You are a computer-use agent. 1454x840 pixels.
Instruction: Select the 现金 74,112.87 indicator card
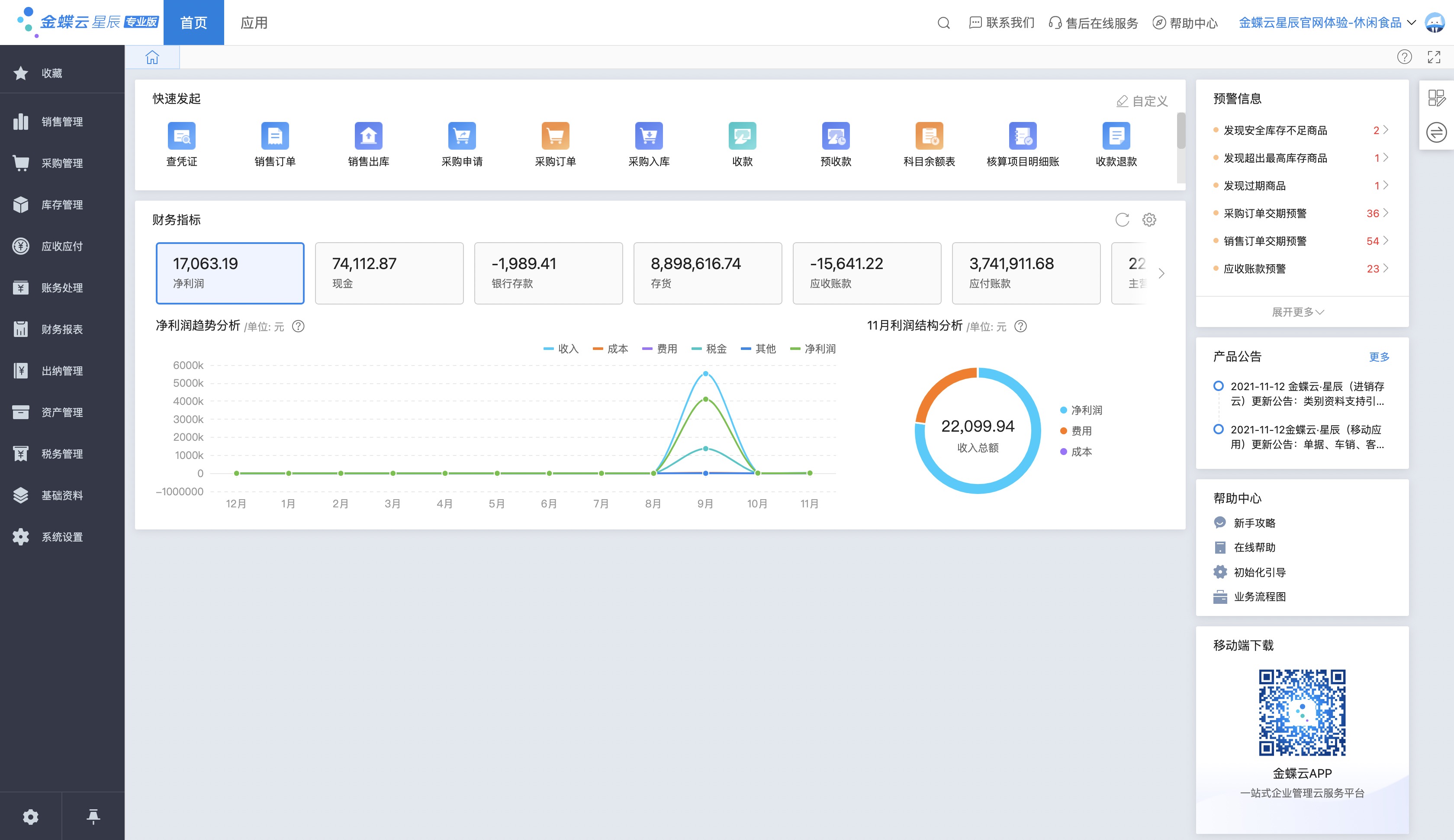[x=389, y=273]
